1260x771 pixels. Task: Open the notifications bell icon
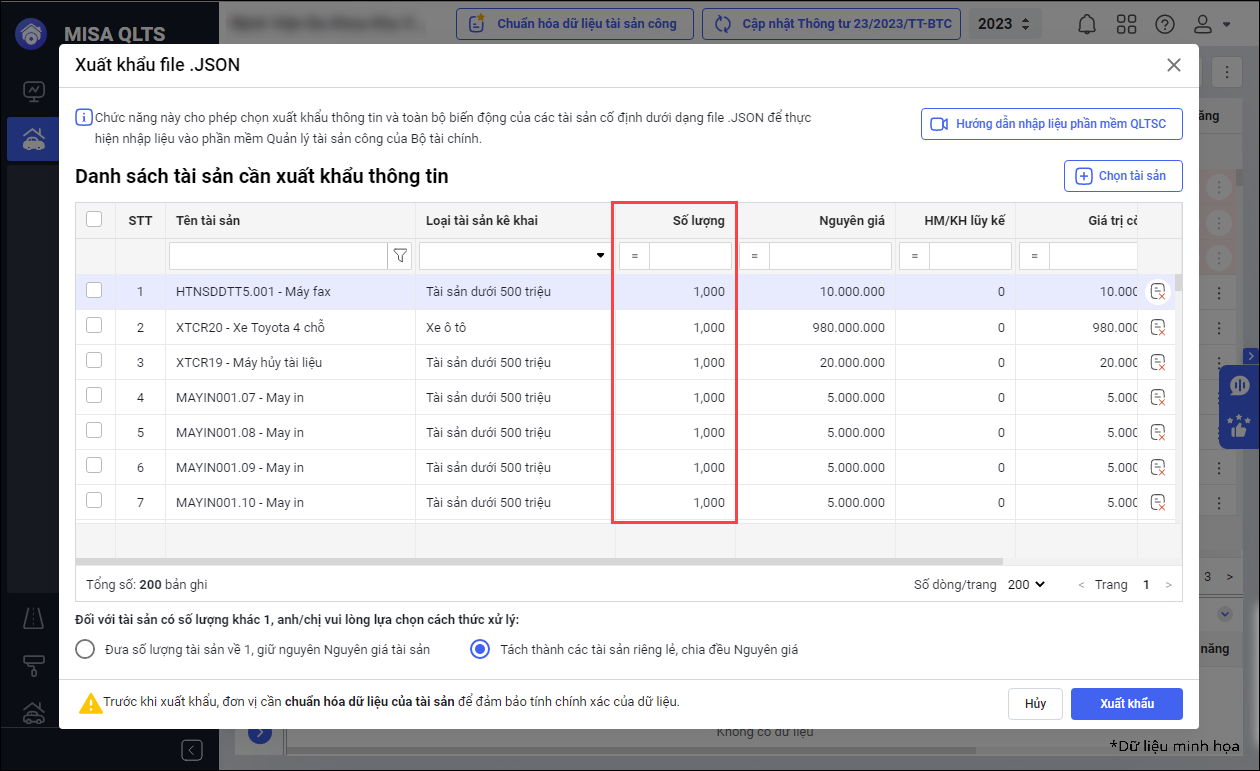click(x=1088, y=24)
